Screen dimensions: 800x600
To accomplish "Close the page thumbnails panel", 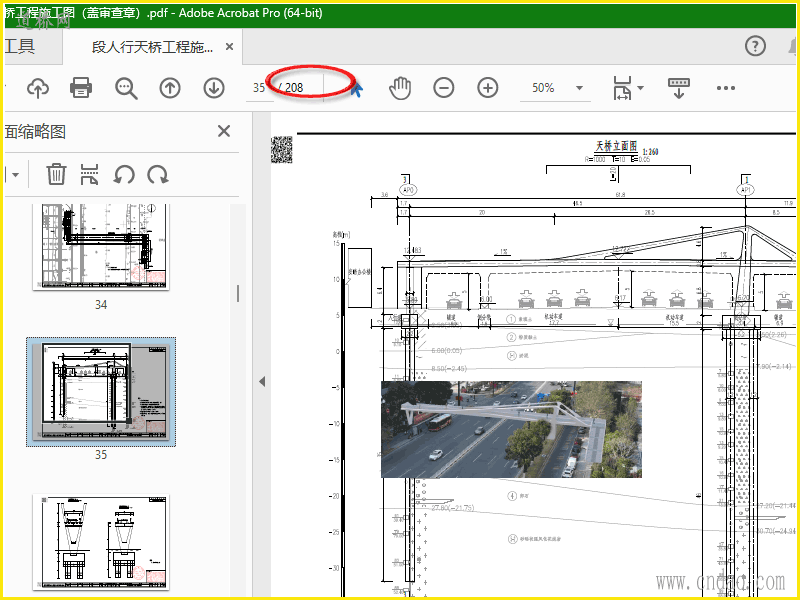I will [x=224, y=131].
